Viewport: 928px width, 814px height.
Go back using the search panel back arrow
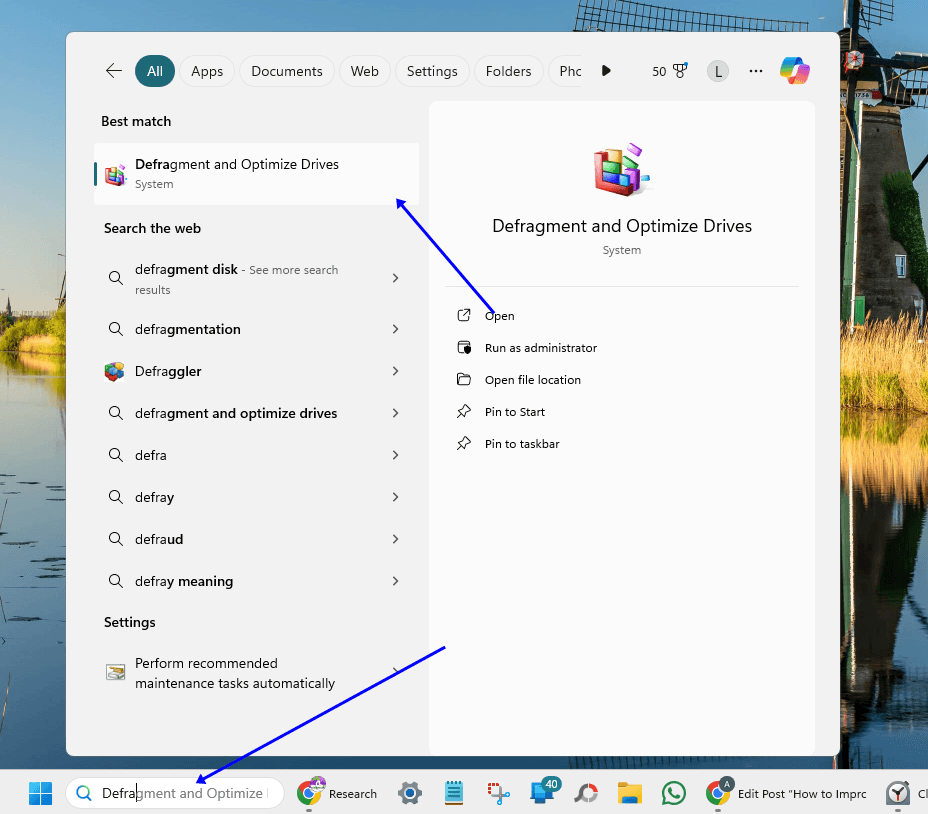[114, 71]
